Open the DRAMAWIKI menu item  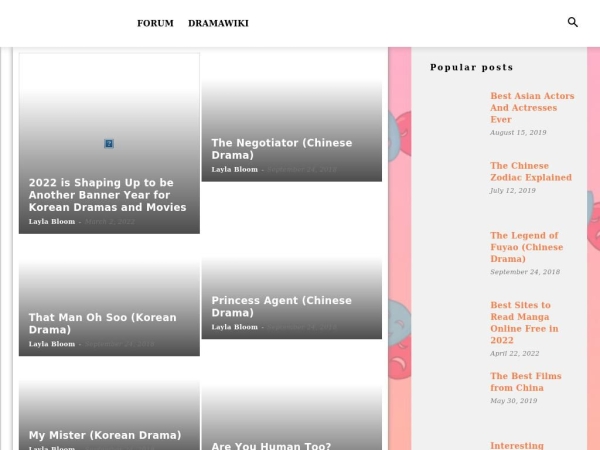pyautogui.click(x=218, y=23)
